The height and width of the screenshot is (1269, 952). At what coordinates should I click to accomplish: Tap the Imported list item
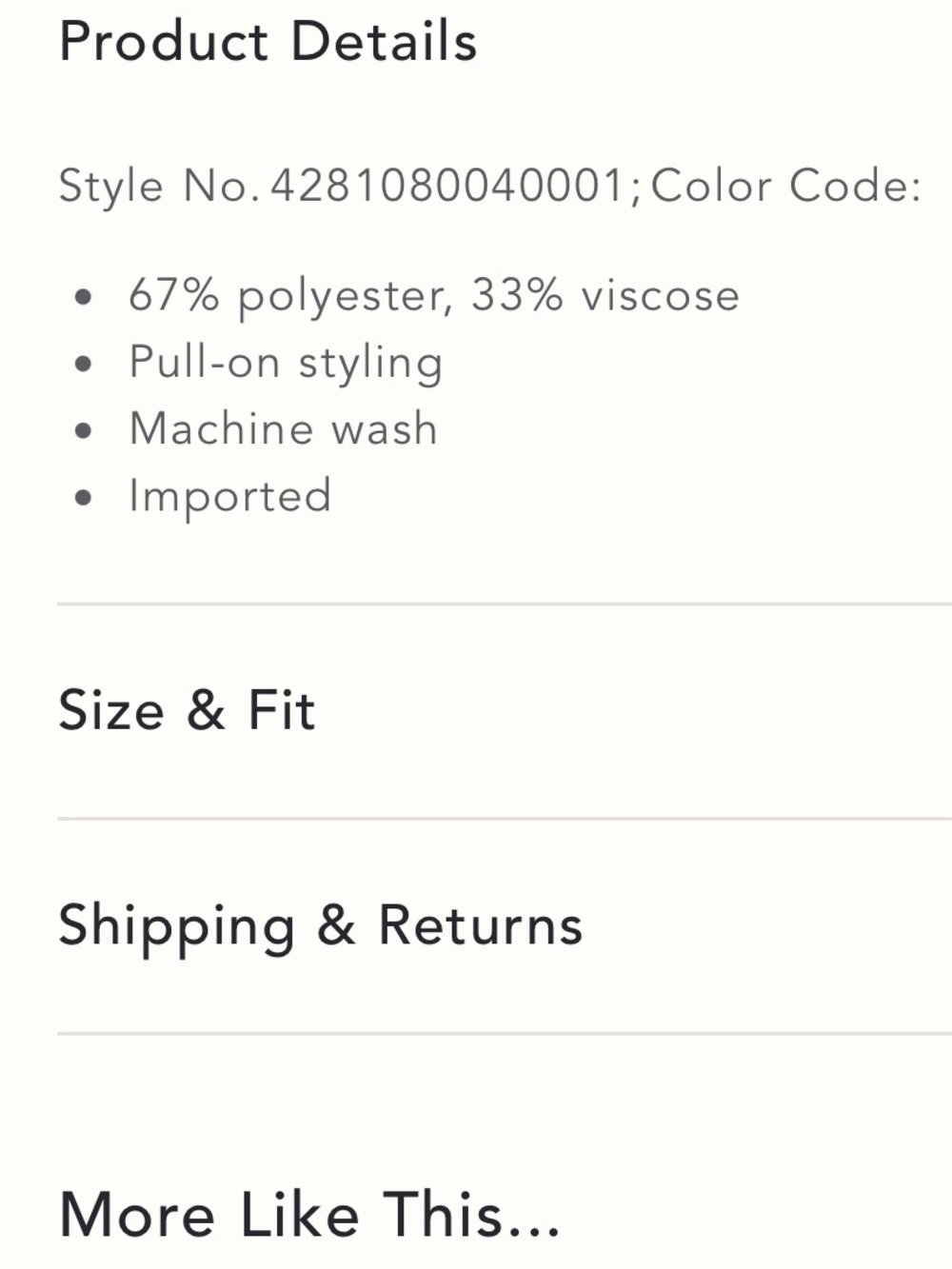point(230,497)
